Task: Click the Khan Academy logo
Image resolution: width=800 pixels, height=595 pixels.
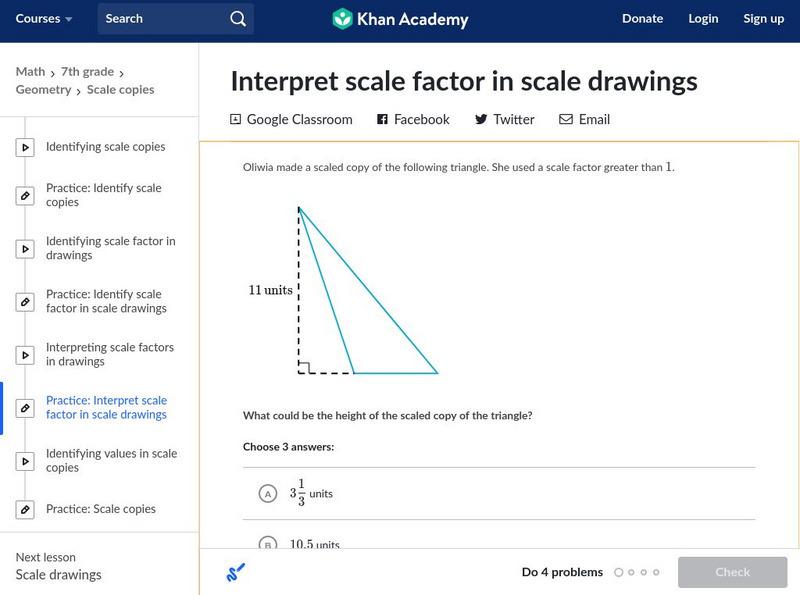Action: click(400, 18)
